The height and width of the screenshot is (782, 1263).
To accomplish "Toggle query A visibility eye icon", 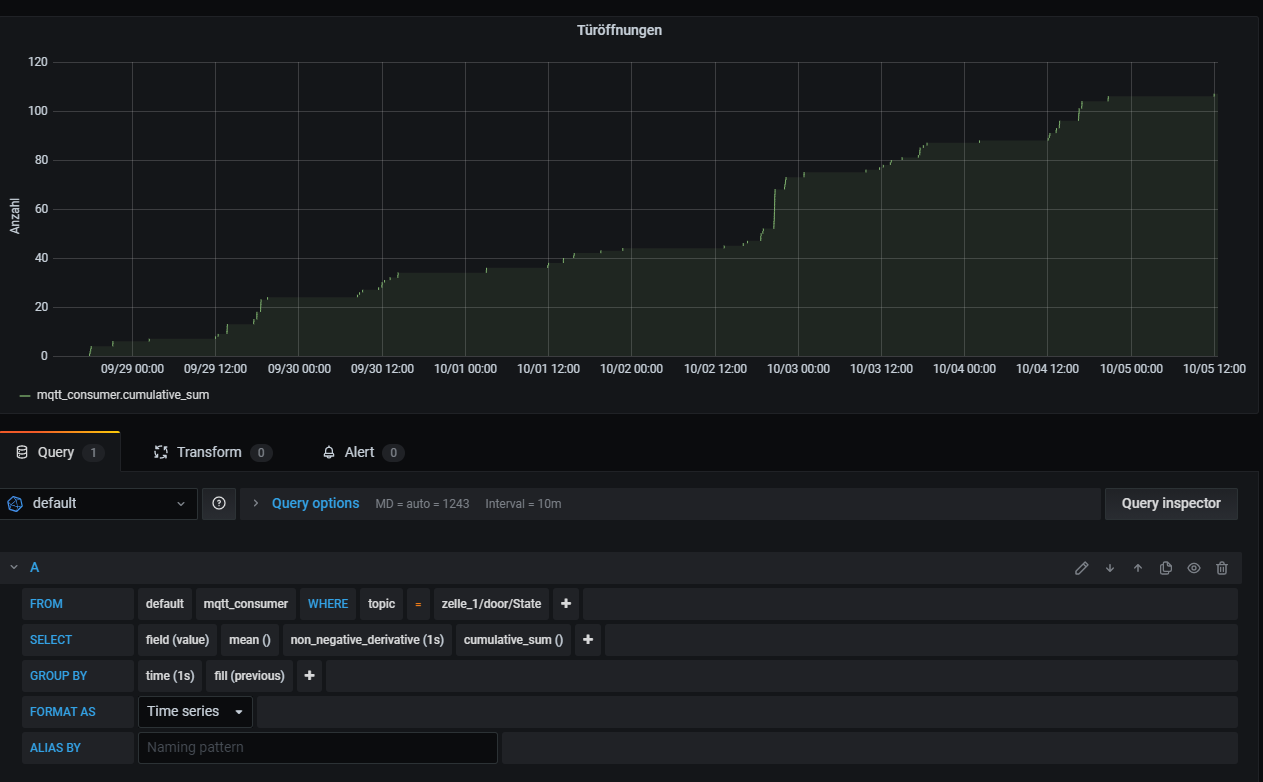I will pos(1193,568).
